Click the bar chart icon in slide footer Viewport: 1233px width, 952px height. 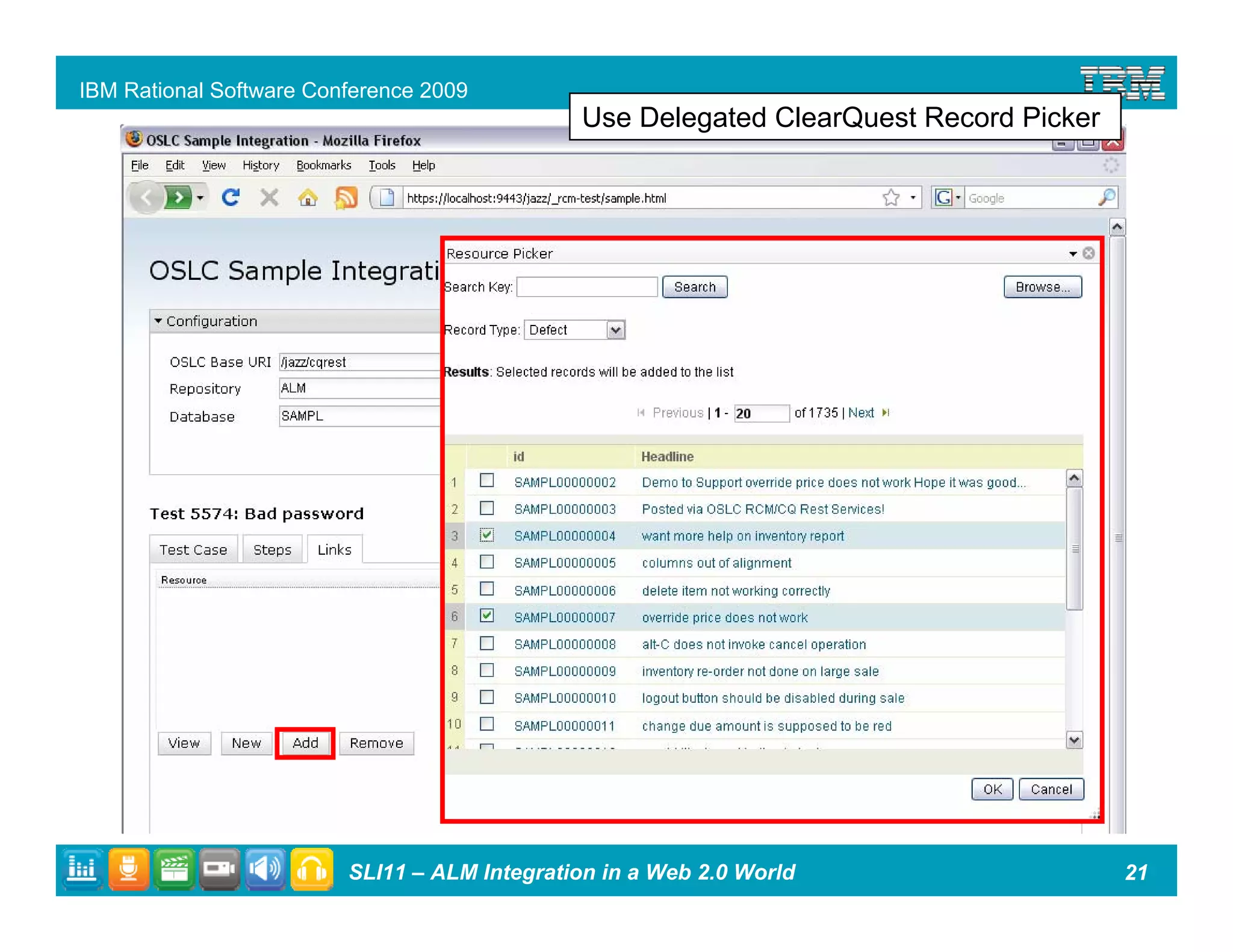pos(82,869)
